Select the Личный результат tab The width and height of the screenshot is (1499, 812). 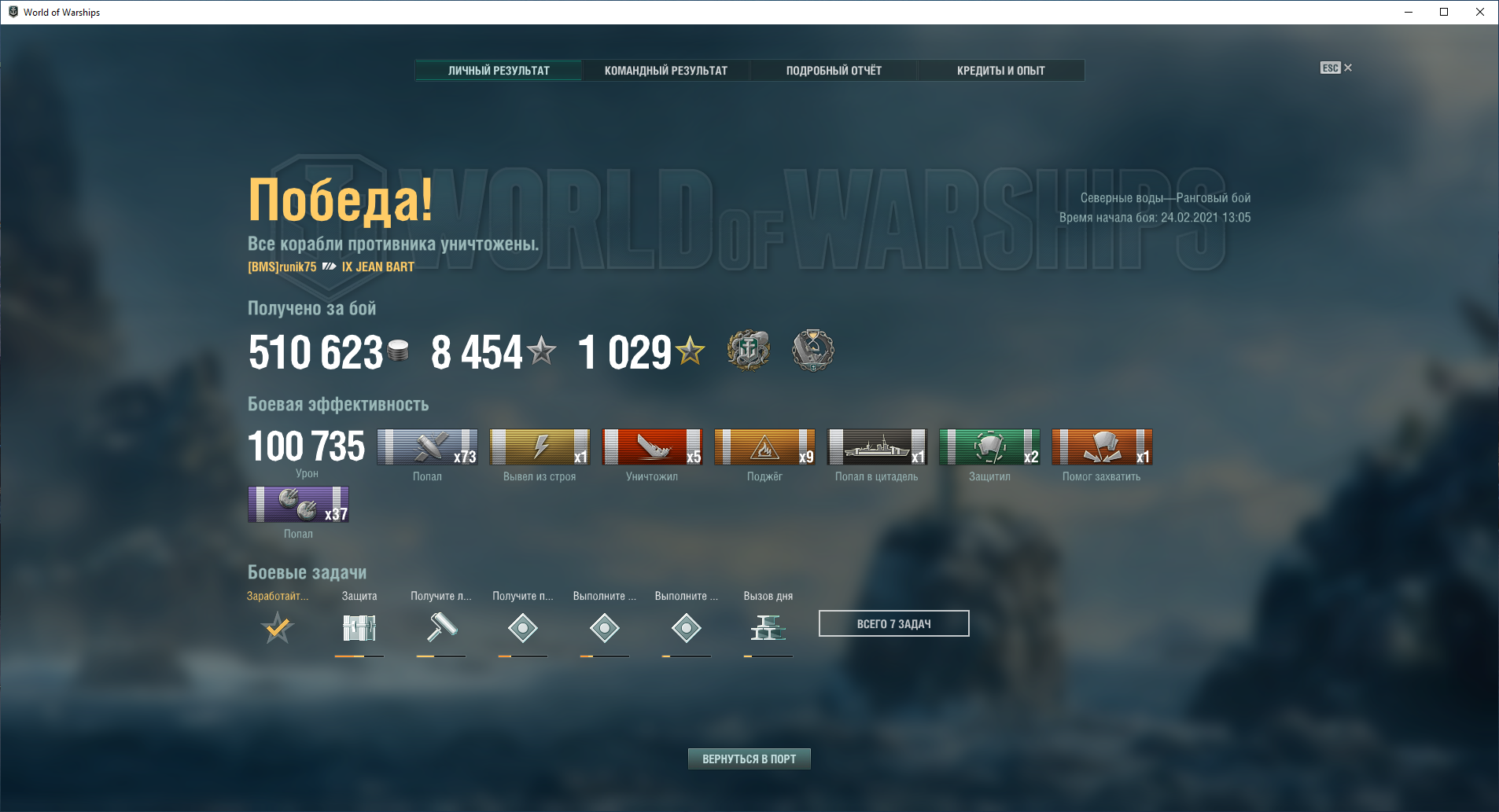(x=499, y=71)
